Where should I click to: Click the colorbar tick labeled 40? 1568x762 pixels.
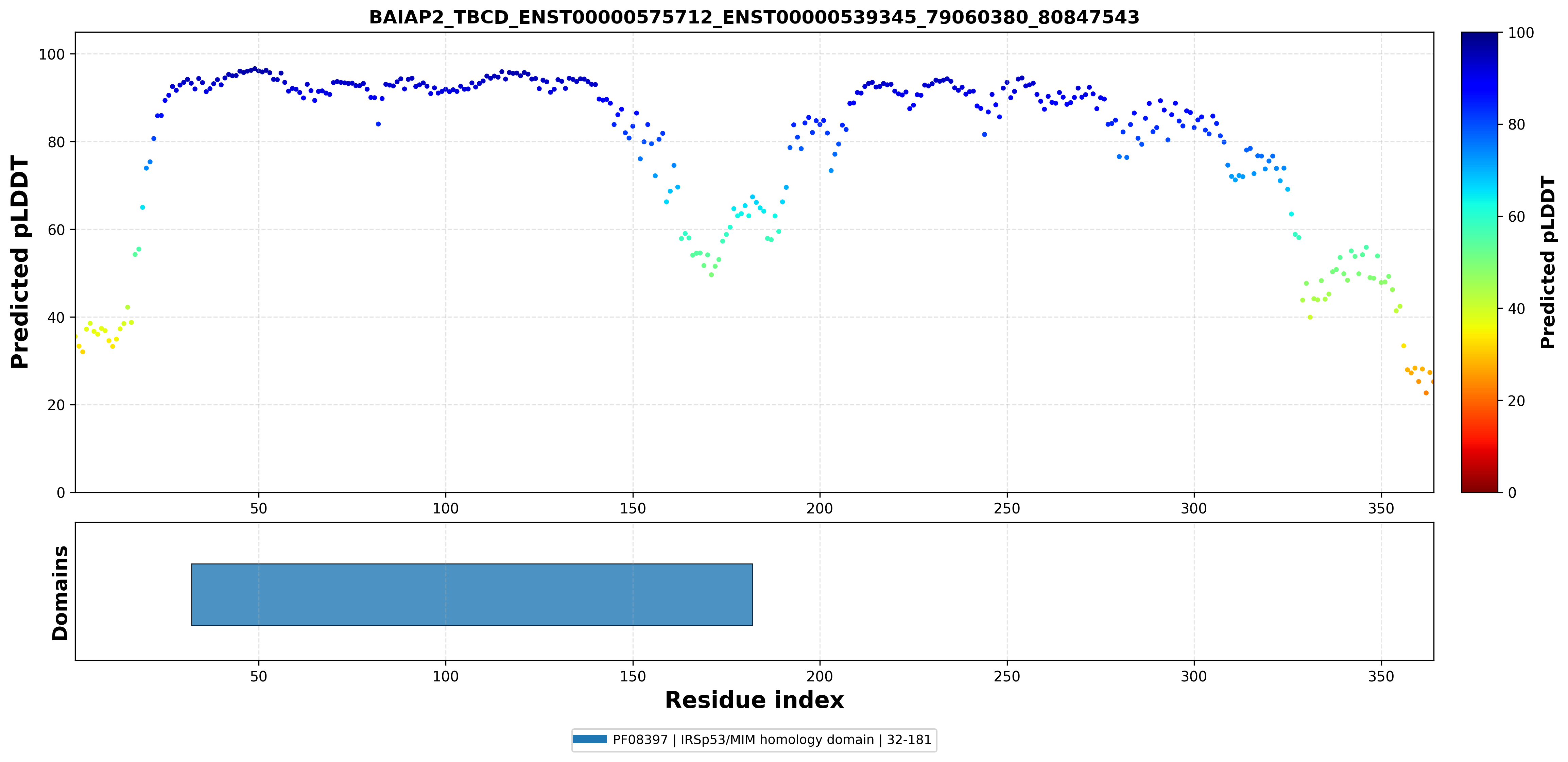coord(1516,308)
